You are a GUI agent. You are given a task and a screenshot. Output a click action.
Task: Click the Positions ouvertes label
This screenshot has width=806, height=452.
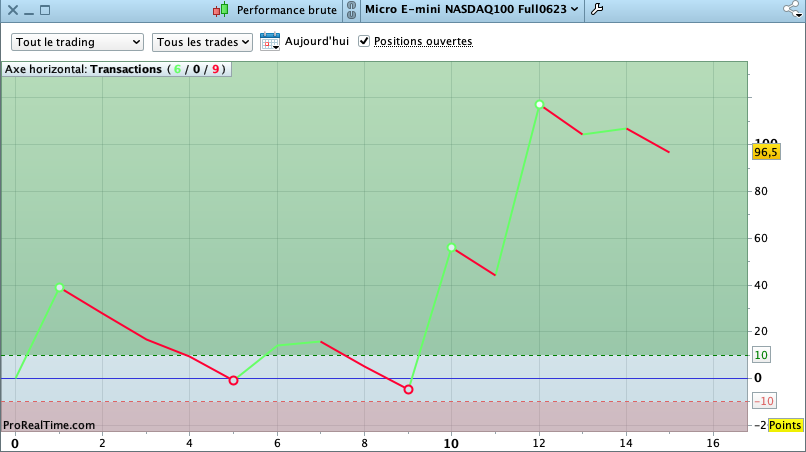(423, 41)
